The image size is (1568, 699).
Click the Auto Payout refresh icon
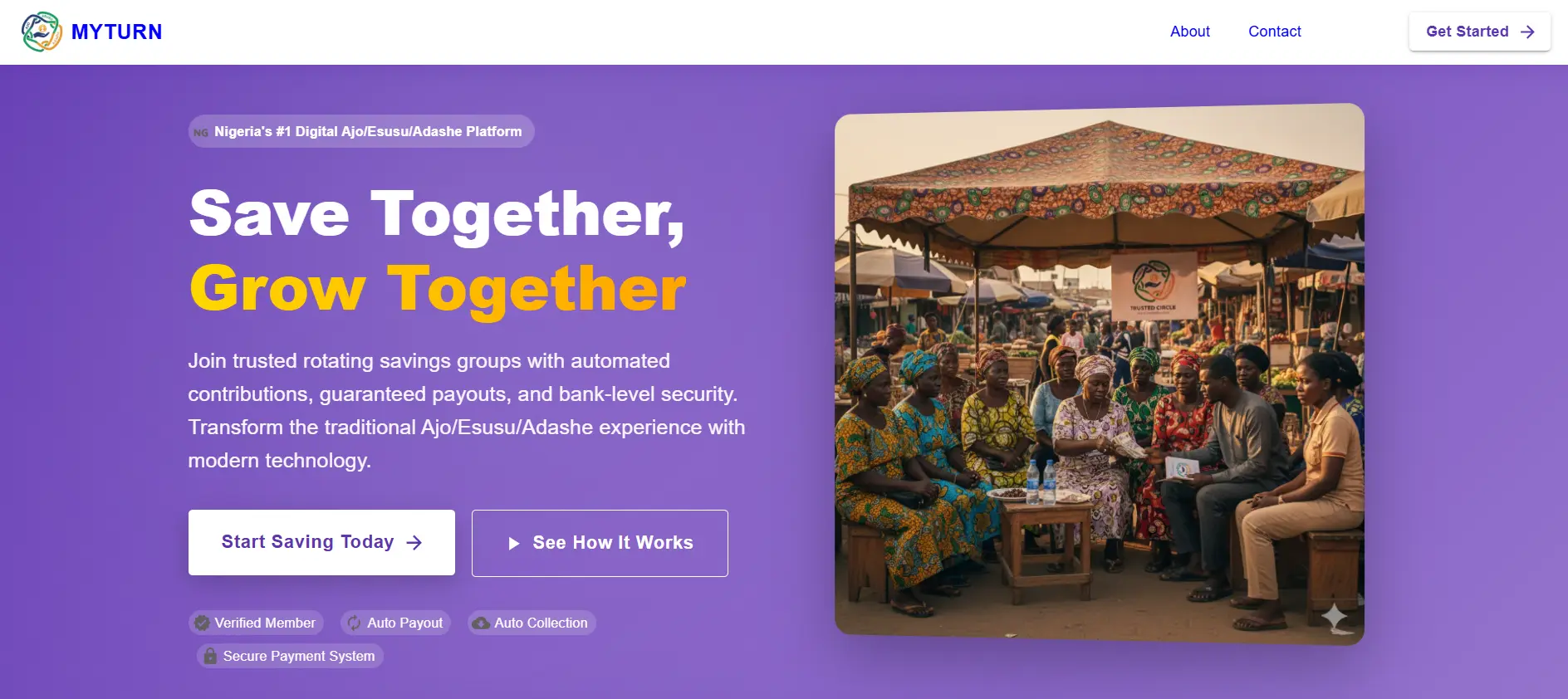(x=355, y=623)
